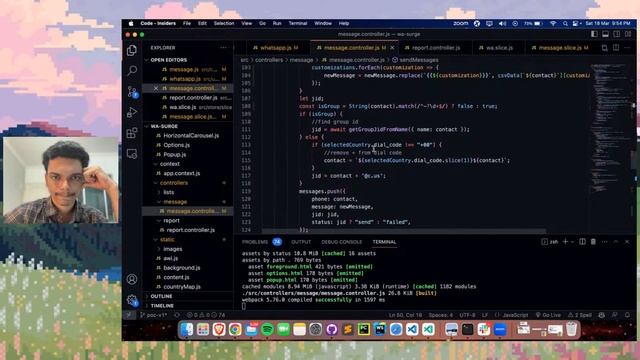This screenshot has width=640, height=360.
Task: Open the Terminal menu in menu bar
Action: (x=298, y=24)
